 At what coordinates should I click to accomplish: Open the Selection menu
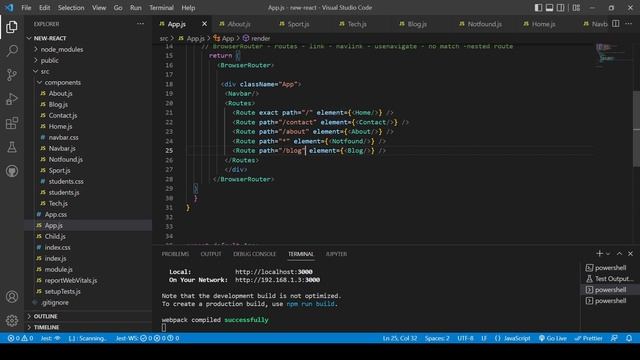tap(71, 8)
